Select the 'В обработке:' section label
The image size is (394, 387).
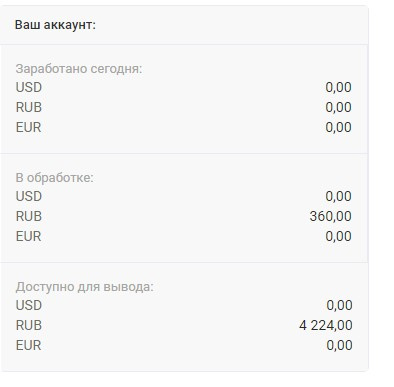click(55, 178)
